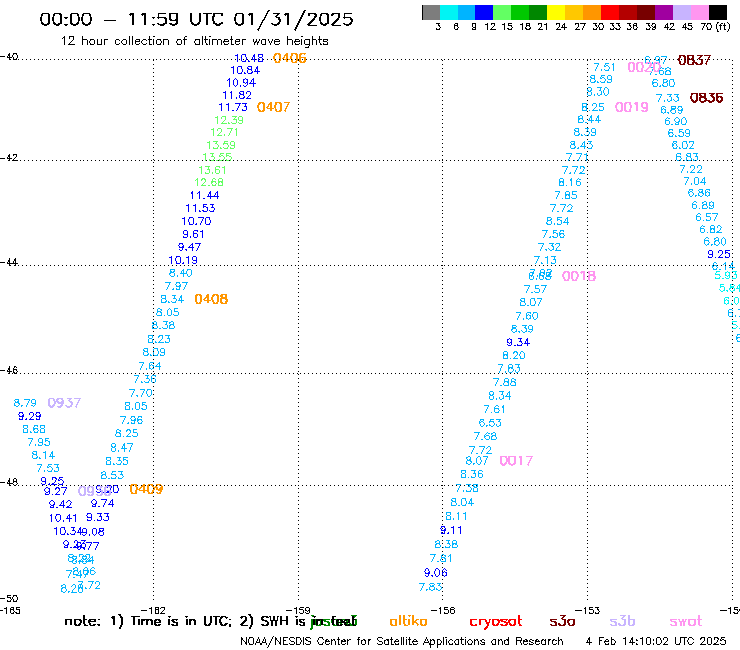Click the wave height value 13.61

click(212, 170)
